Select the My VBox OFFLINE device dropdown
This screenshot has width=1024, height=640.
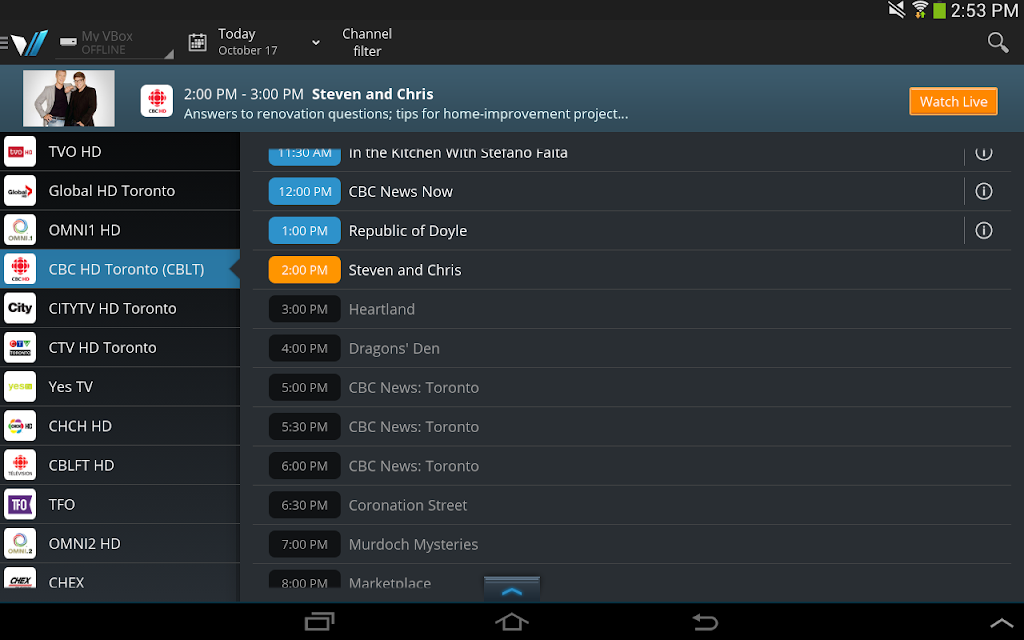pyautogui.click(x=114, y=43)
